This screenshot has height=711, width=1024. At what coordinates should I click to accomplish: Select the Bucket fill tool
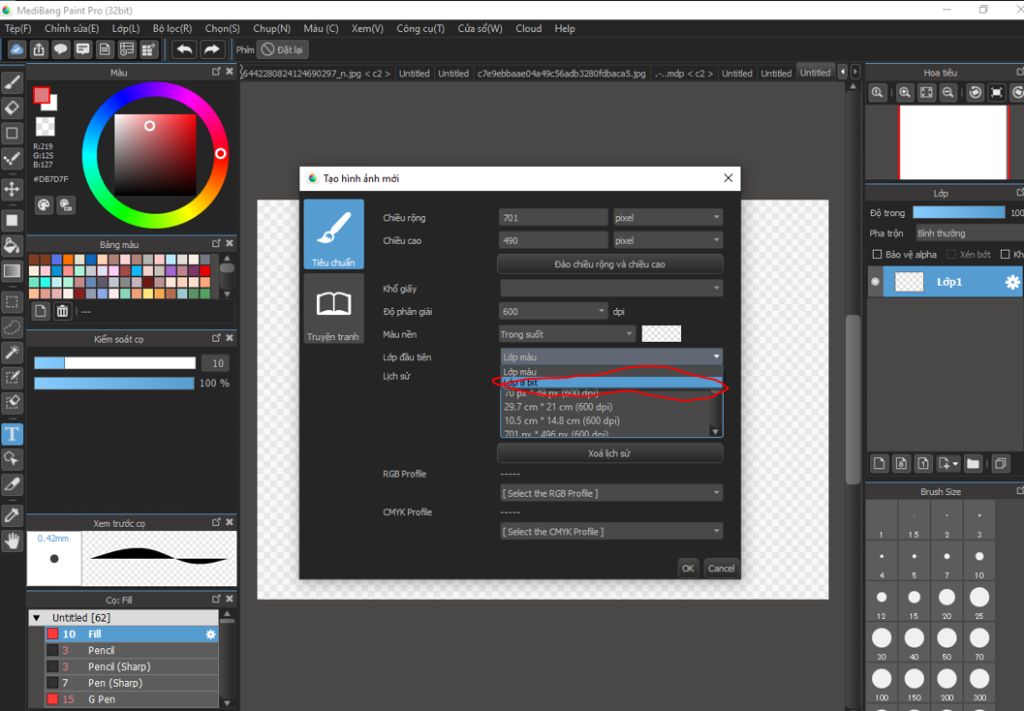12,245
